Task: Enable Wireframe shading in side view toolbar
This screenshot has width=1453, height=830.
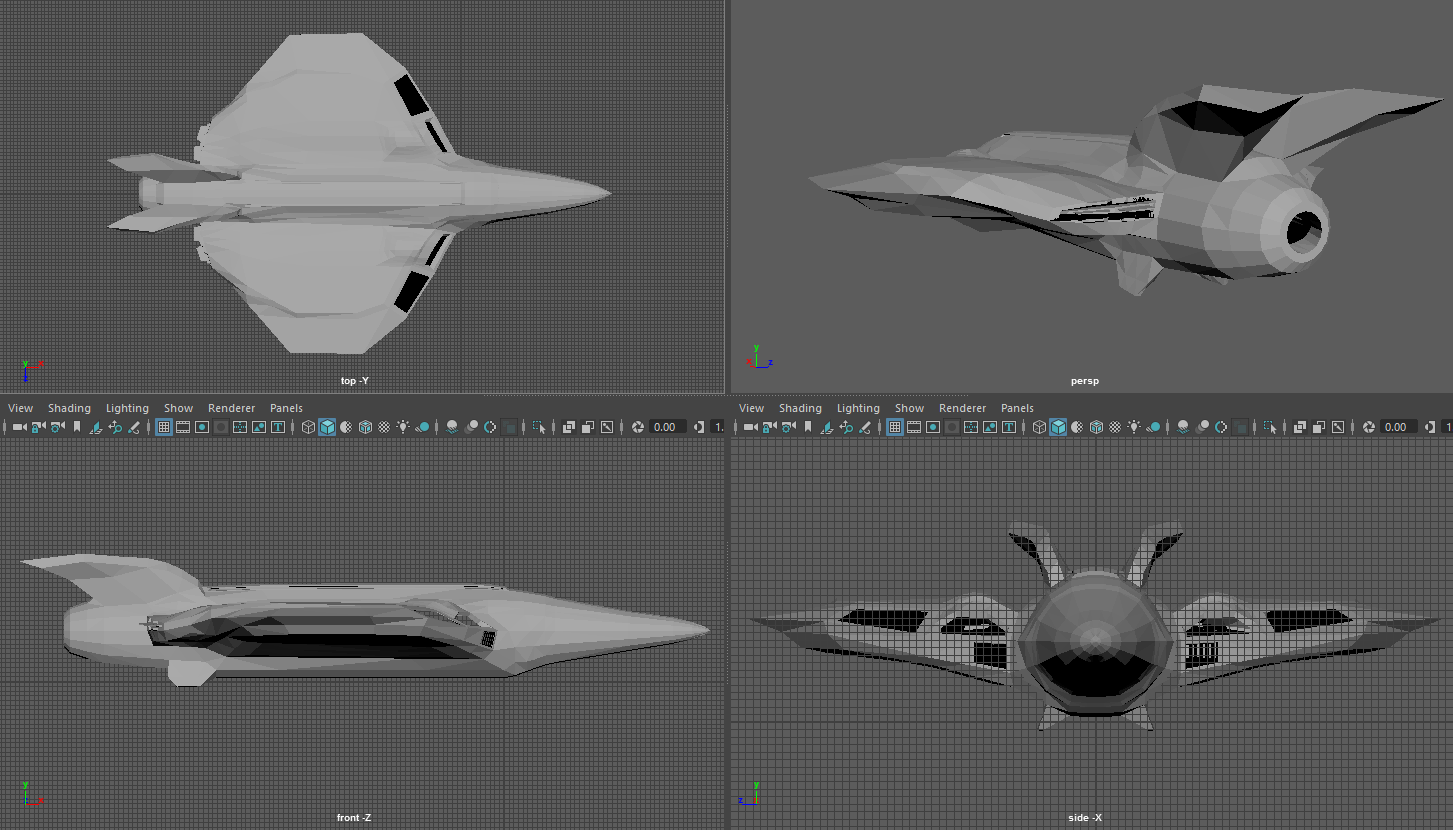Action: tap(1039, 427)
